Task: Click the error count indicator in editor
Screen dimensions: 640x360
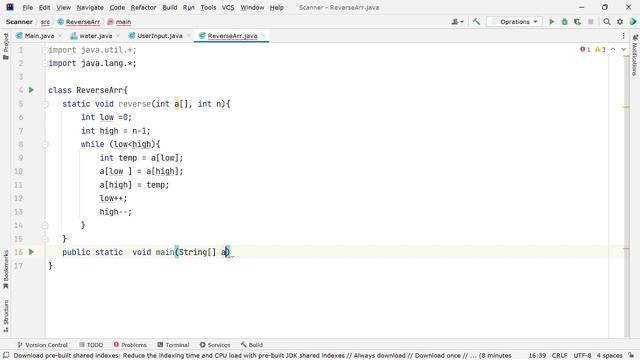Action: pyautogui.click(x=585, y=49)
